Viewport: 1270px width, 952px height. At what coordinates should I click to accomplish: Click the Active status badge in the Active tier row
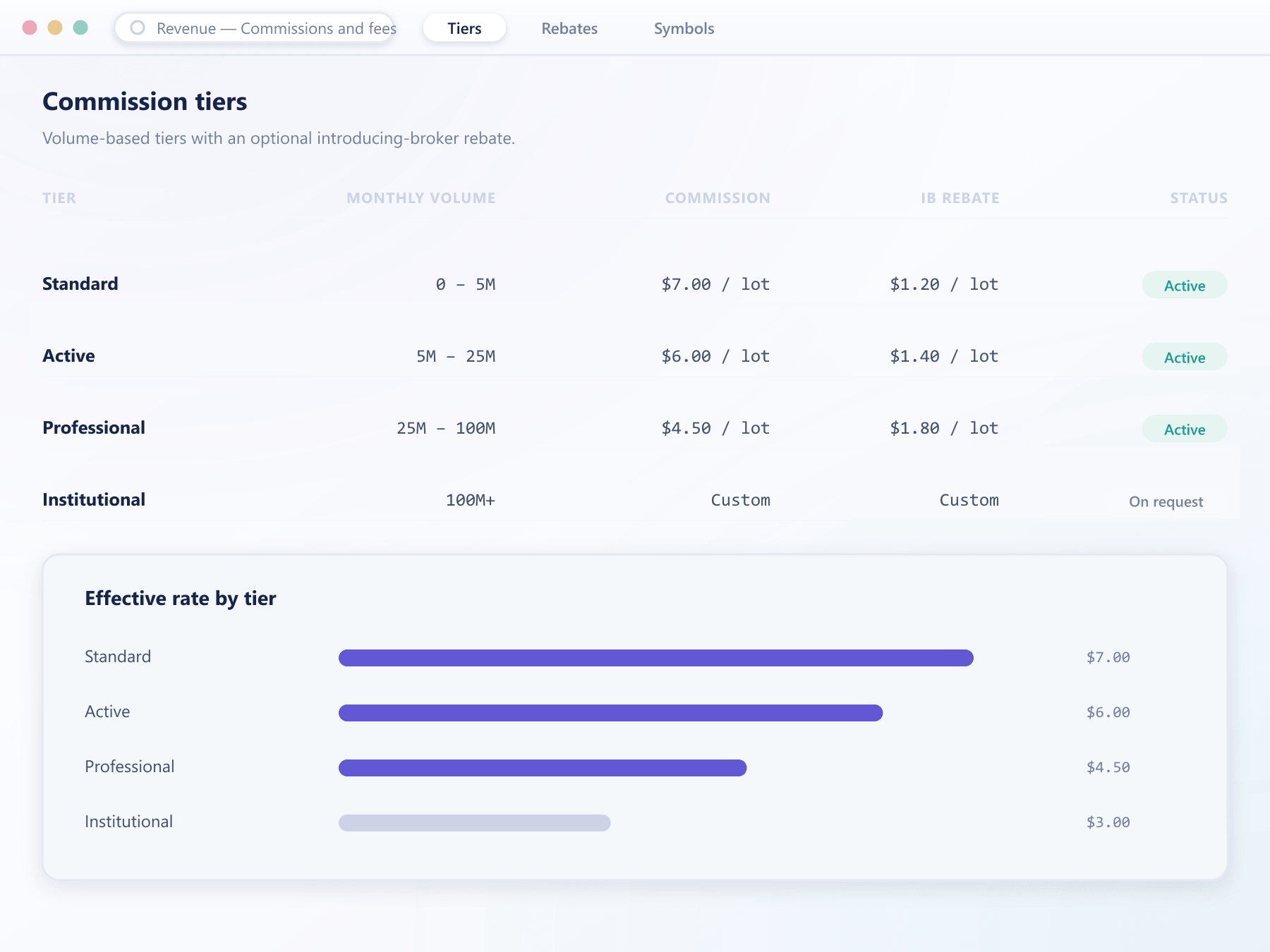tap(1185, 357)
